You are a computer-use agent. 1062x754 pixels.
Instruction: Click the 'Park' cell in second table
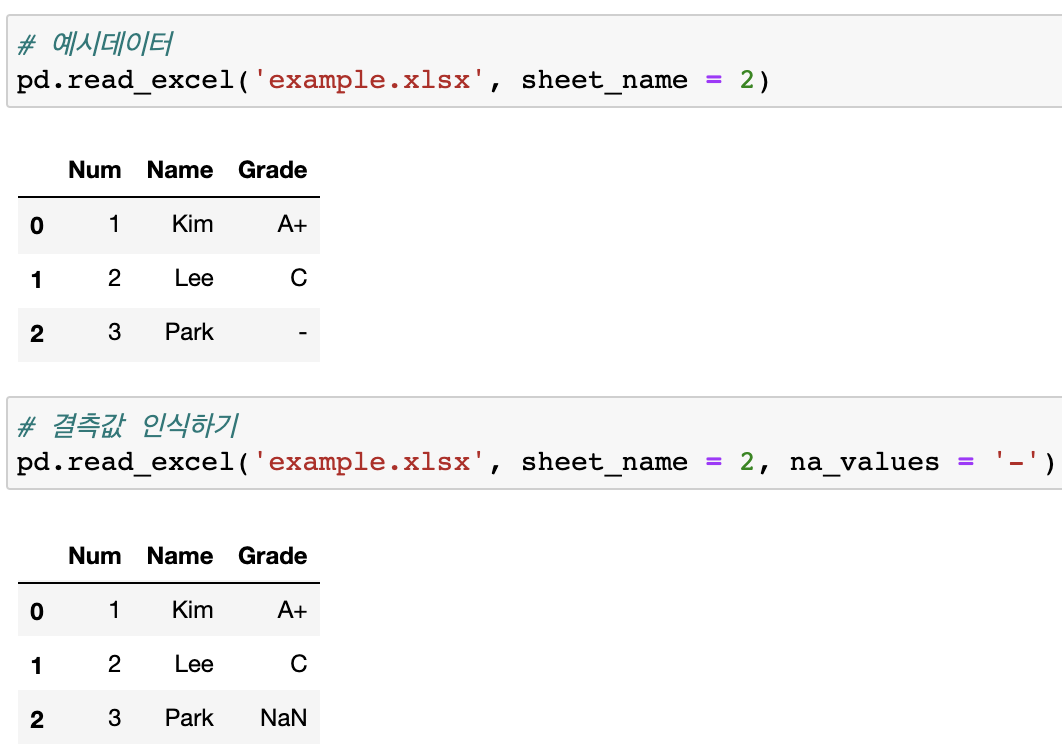(188, 718)
